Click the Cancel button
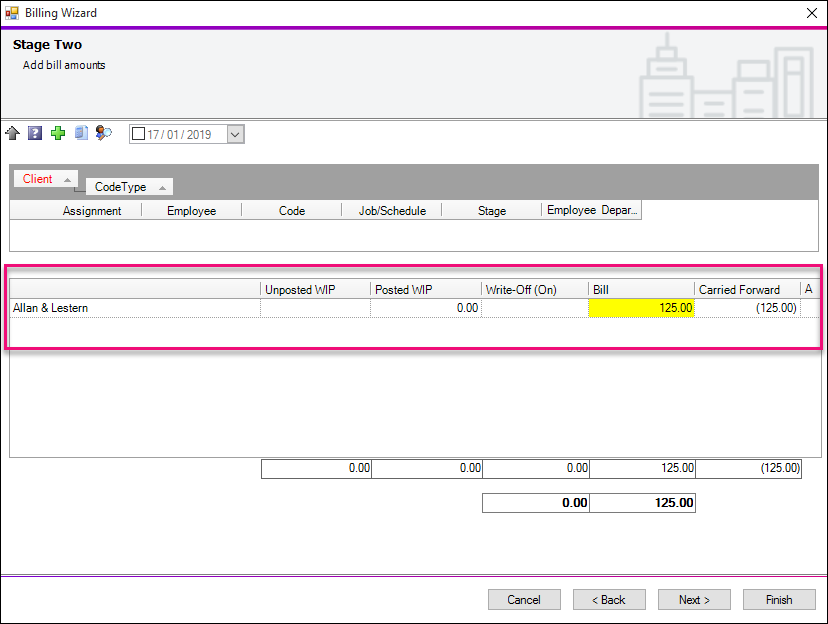Image resolution: width=828 pixels, height=624 pixels. click(524, 600)
